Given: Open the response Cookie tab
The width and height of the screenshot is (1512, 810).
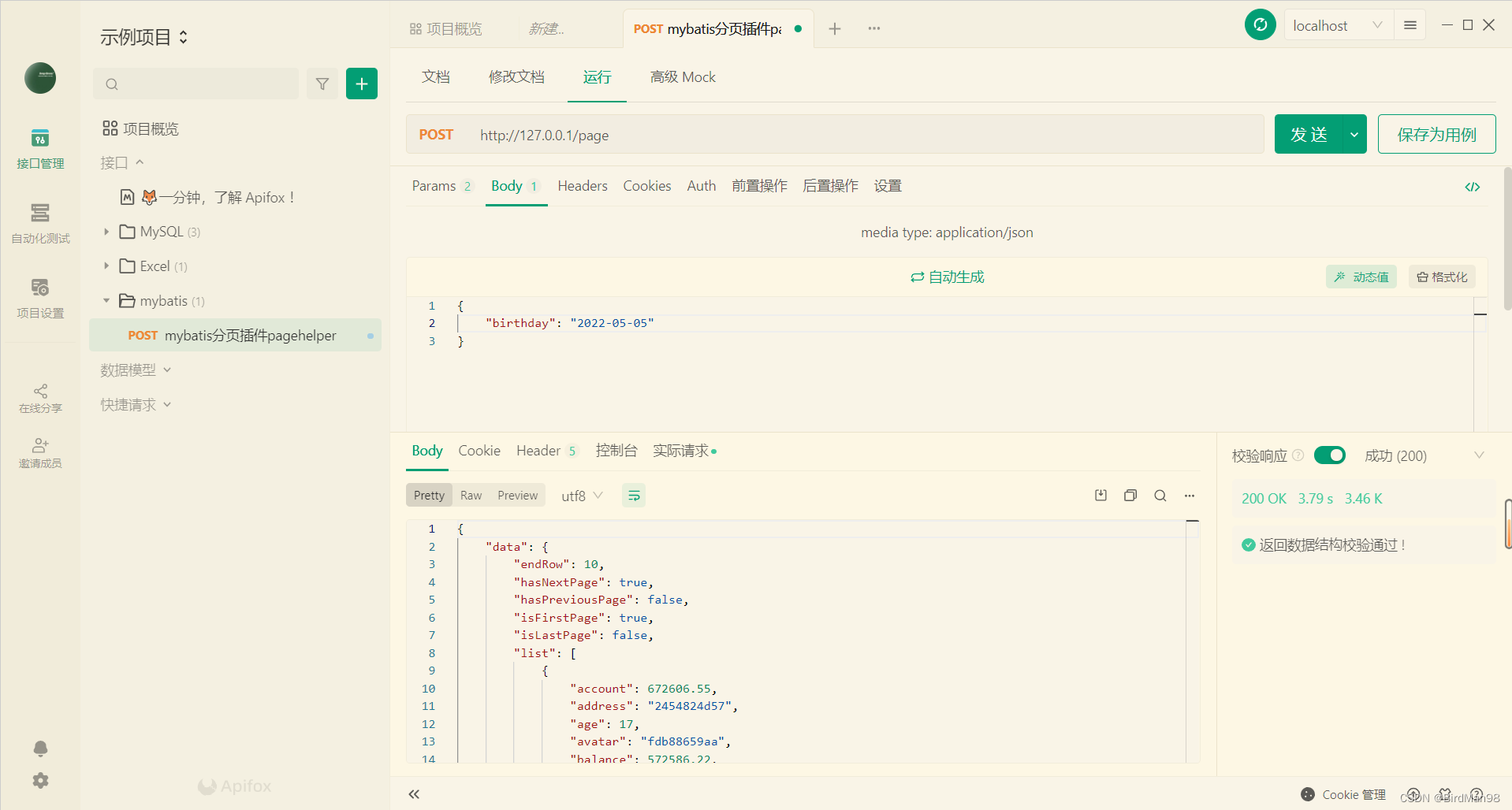Looking at the screenshot, I should tap(479, 451).
